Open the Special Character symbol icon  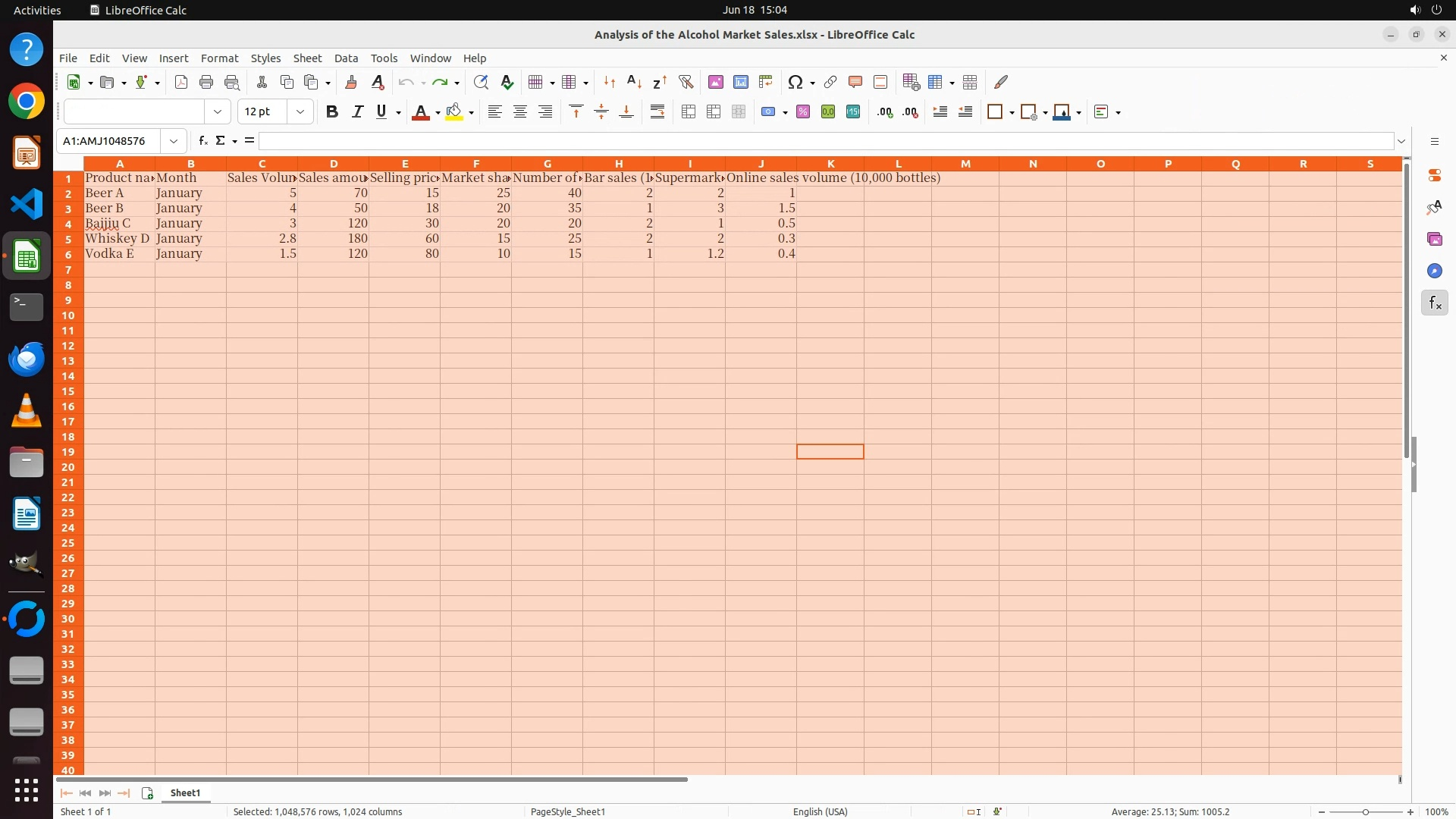[795, 82]
